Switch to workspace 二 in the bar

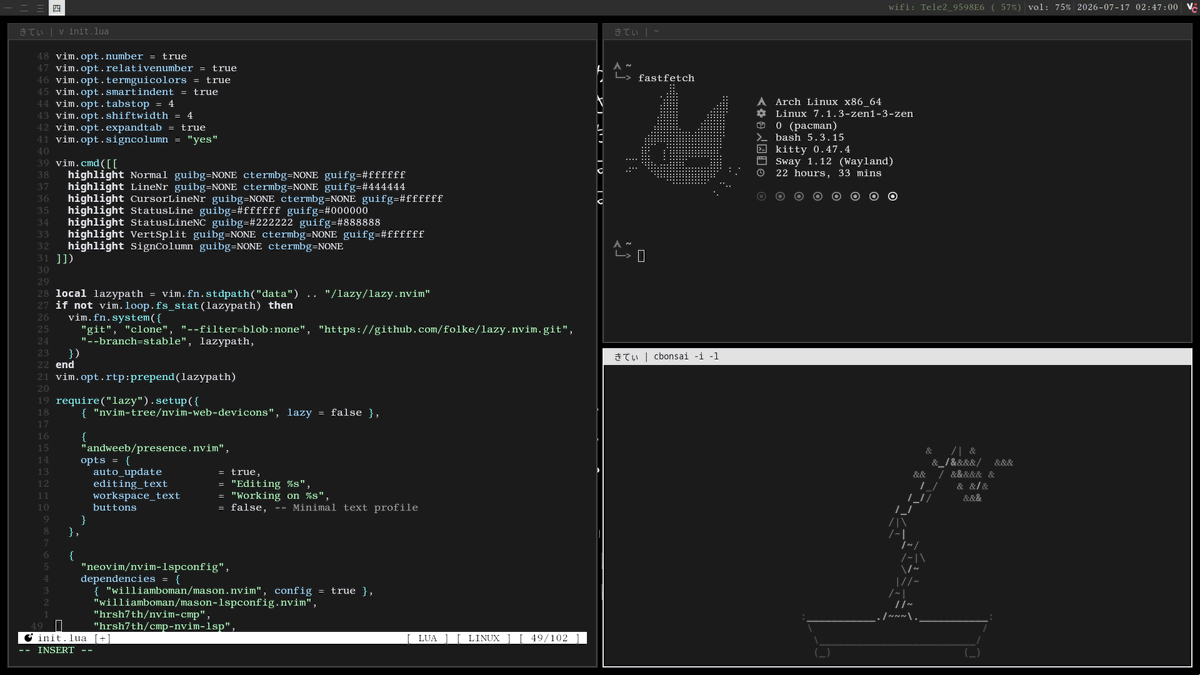tap(23, 7)
